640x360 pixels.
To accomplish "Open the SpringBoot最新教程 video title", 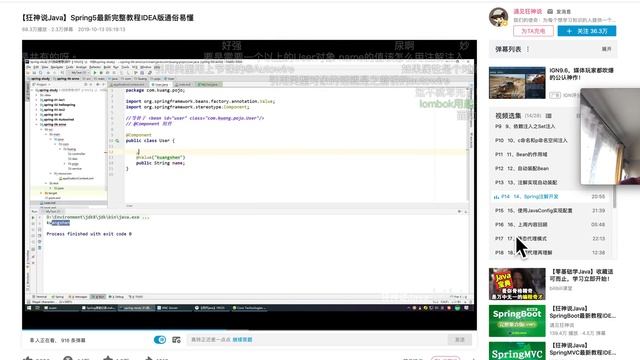I will point(582,312).
